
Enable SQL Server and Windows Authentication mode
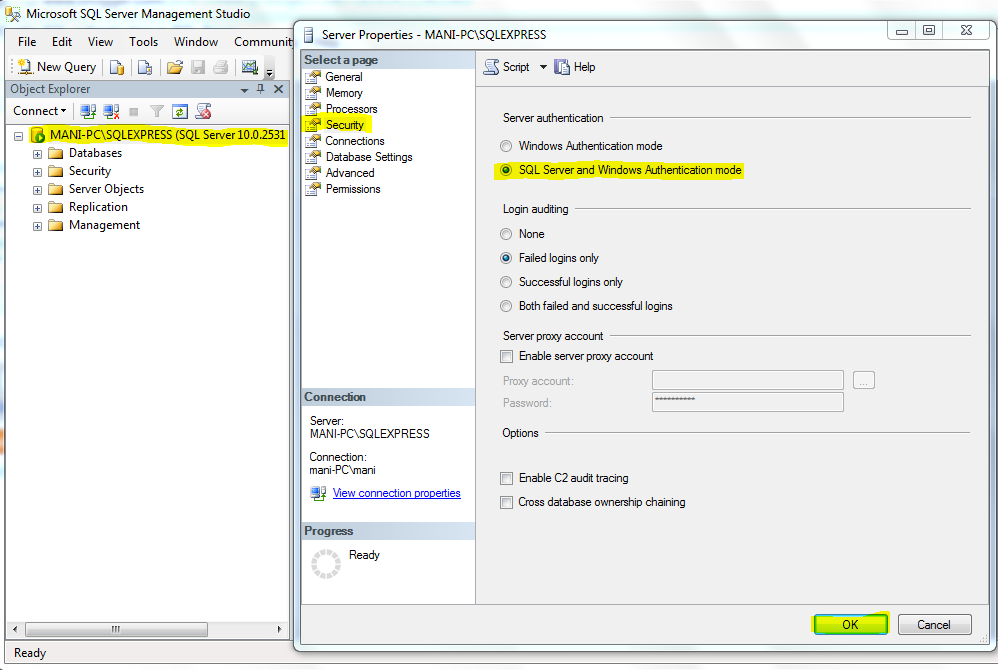point(507,171)
